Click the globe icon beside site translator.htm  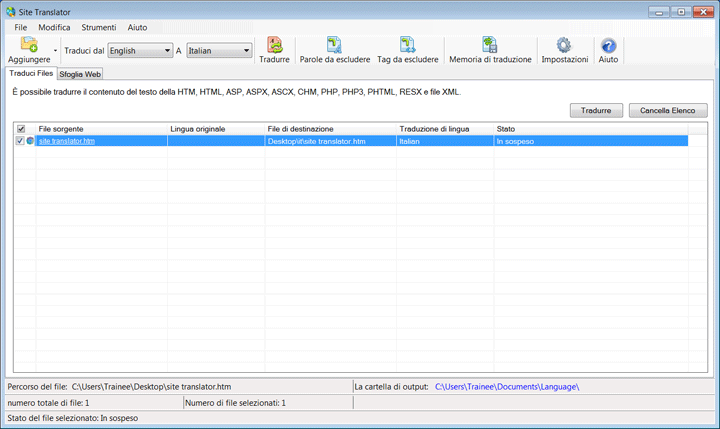(x=30, y=141)
